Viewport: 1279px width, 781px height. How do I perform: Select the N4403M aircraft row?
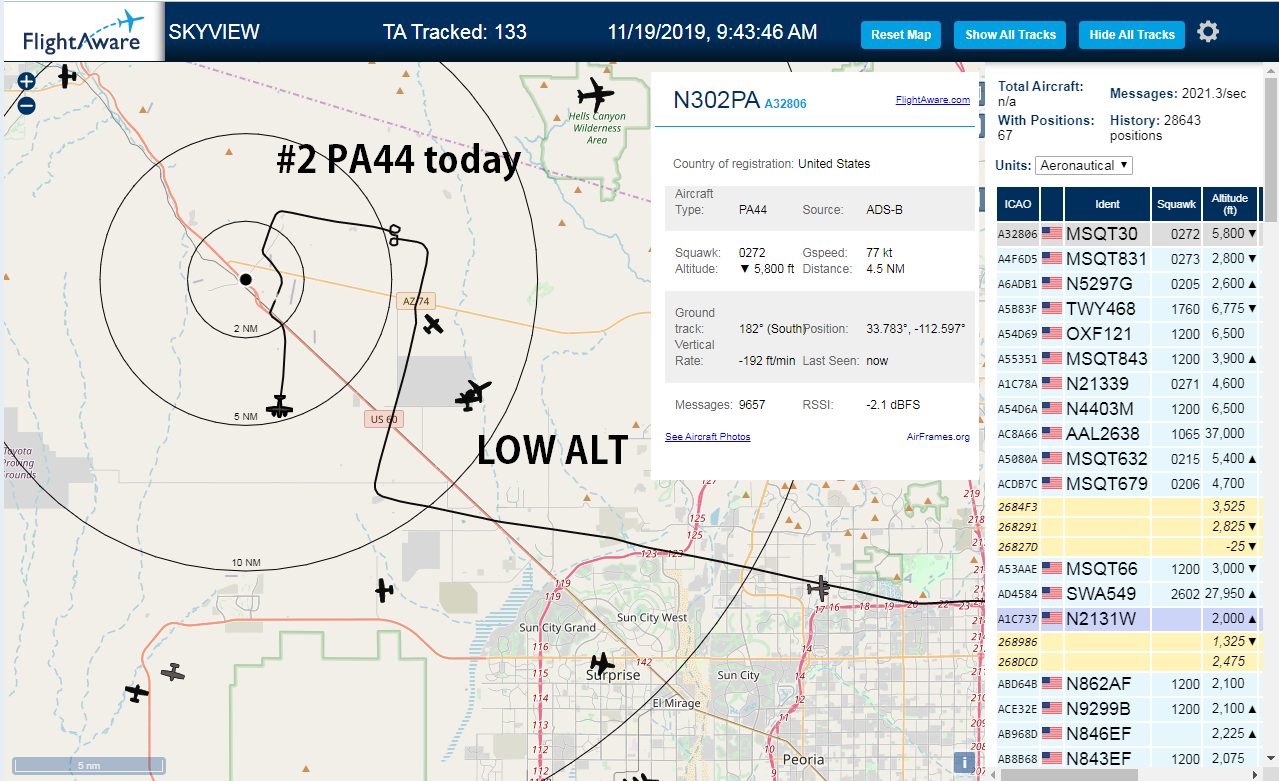1128,409
